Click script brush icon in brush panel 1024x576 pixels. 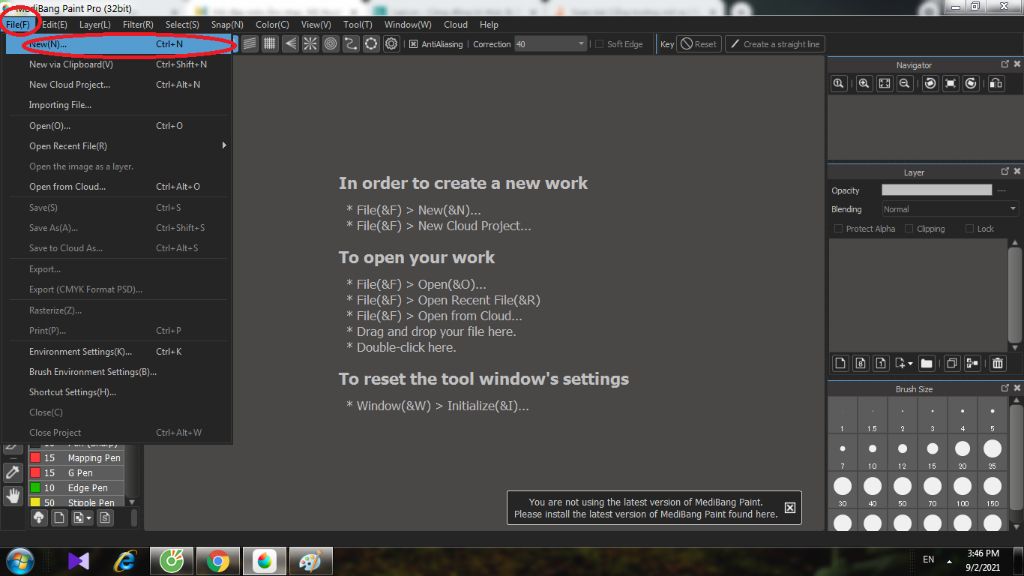click(x=105, y=518)
